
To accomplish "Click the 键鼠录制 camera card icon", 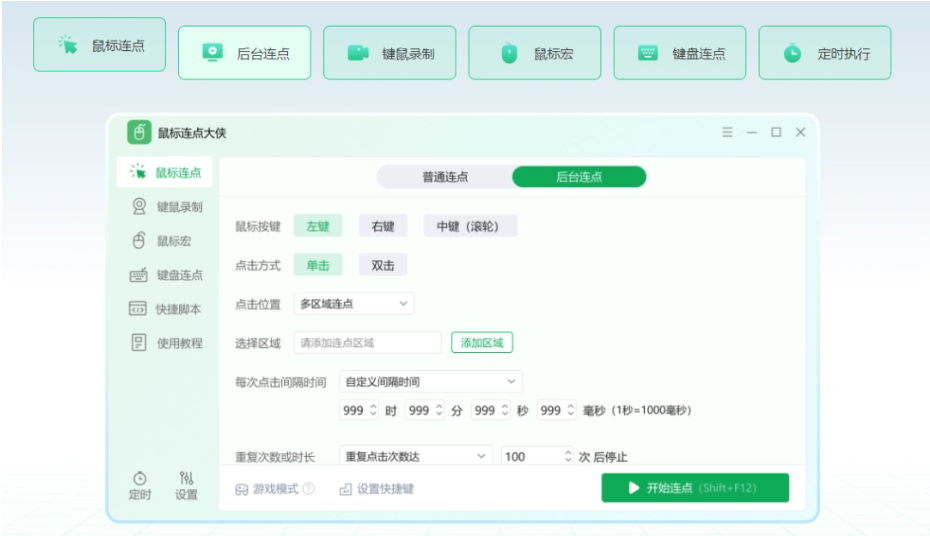I will (358, 53).
